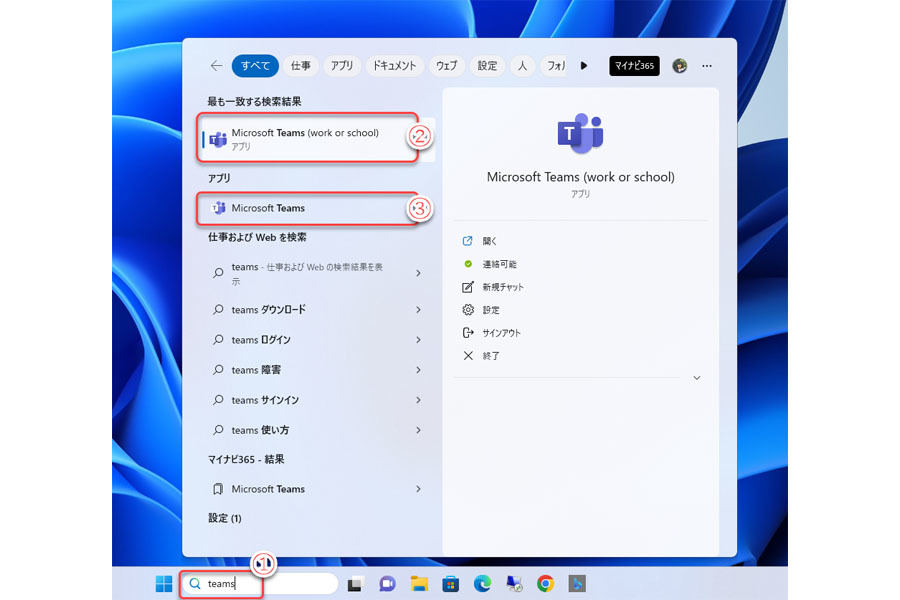This screenshot has height=600, width=900.
Task: Open the Teams chat icon on the taskbar
Action: (x=387, y=584)
